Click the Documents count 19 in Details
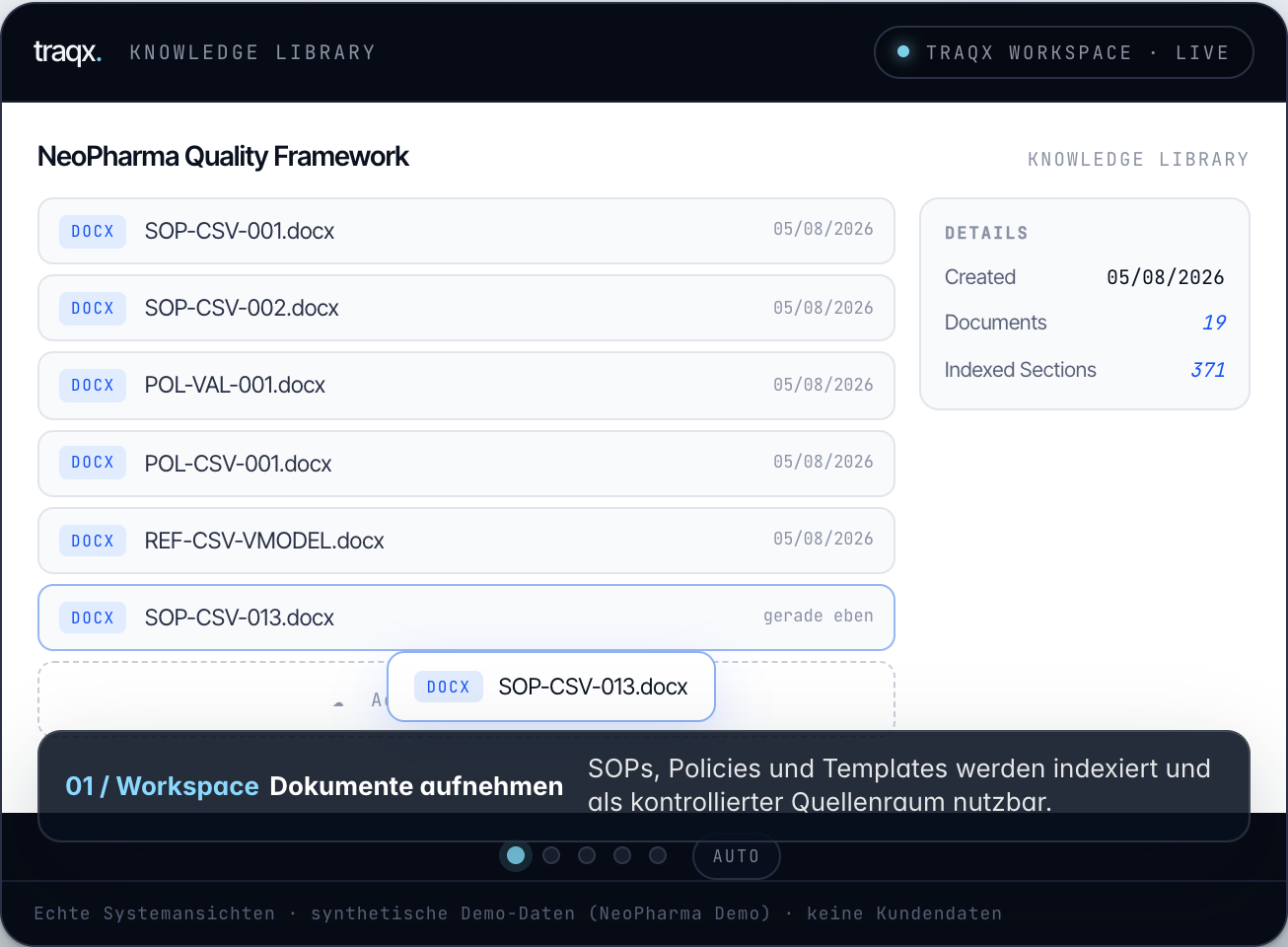Image resolution: width=1288 pixels, height=947 pixels. pyautogui.click(x=1214, y=323)
